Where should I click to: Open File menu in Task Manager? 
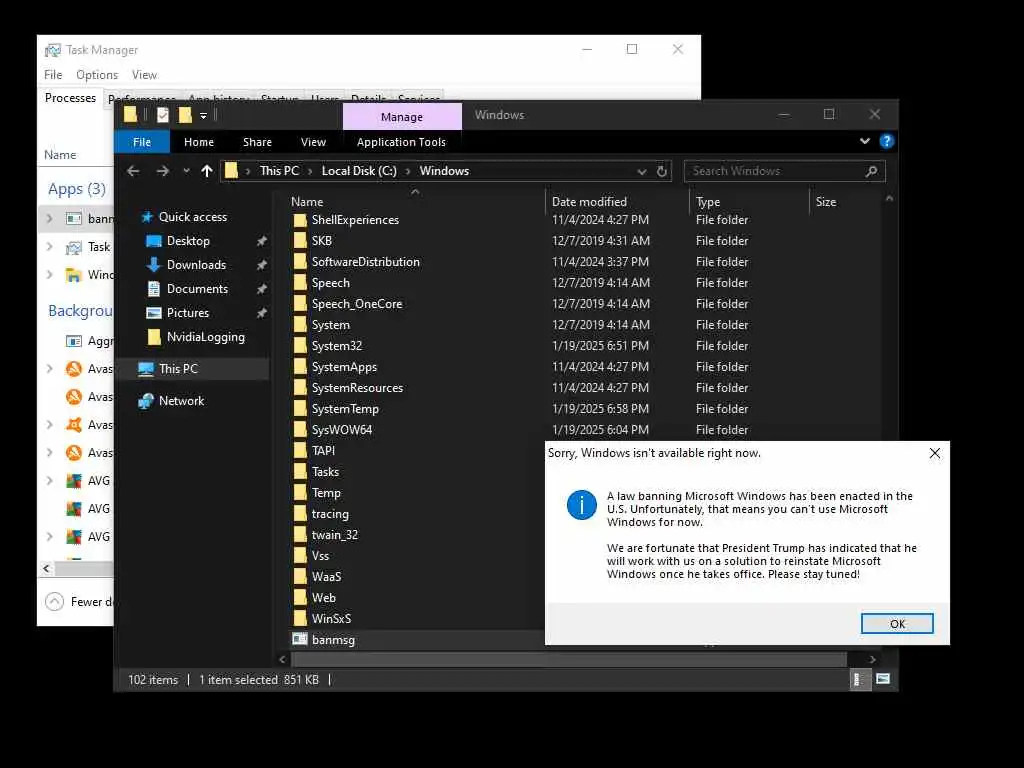53,75
